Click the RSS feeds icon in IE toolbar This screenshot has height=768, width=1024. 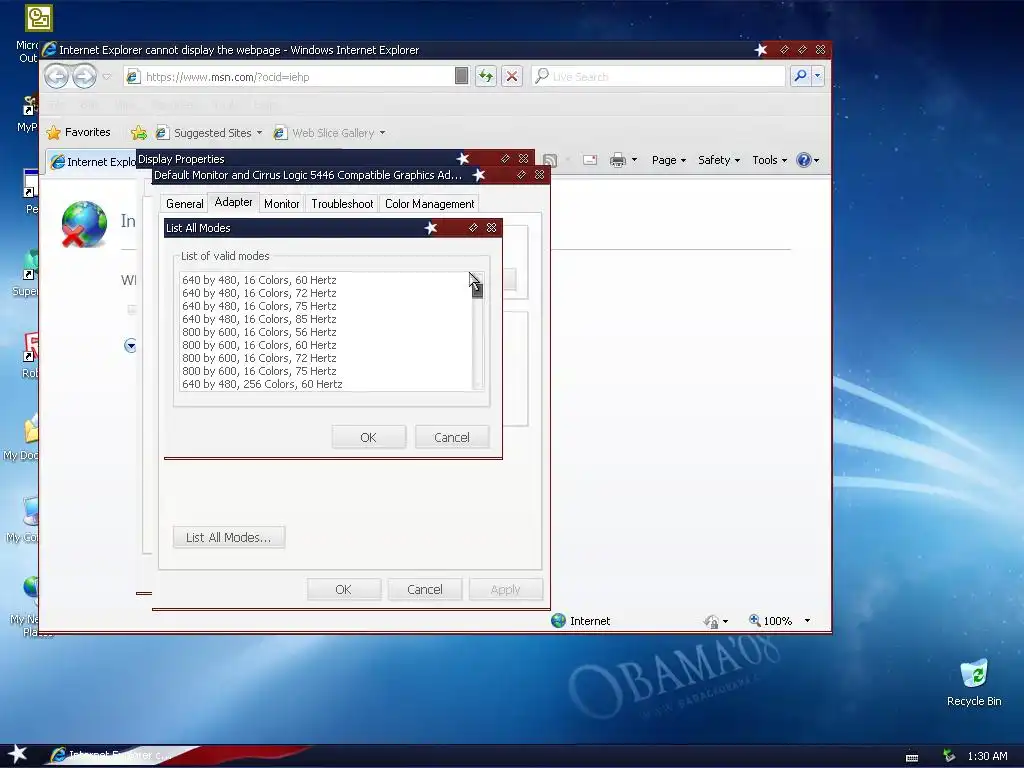coord(550,160)
